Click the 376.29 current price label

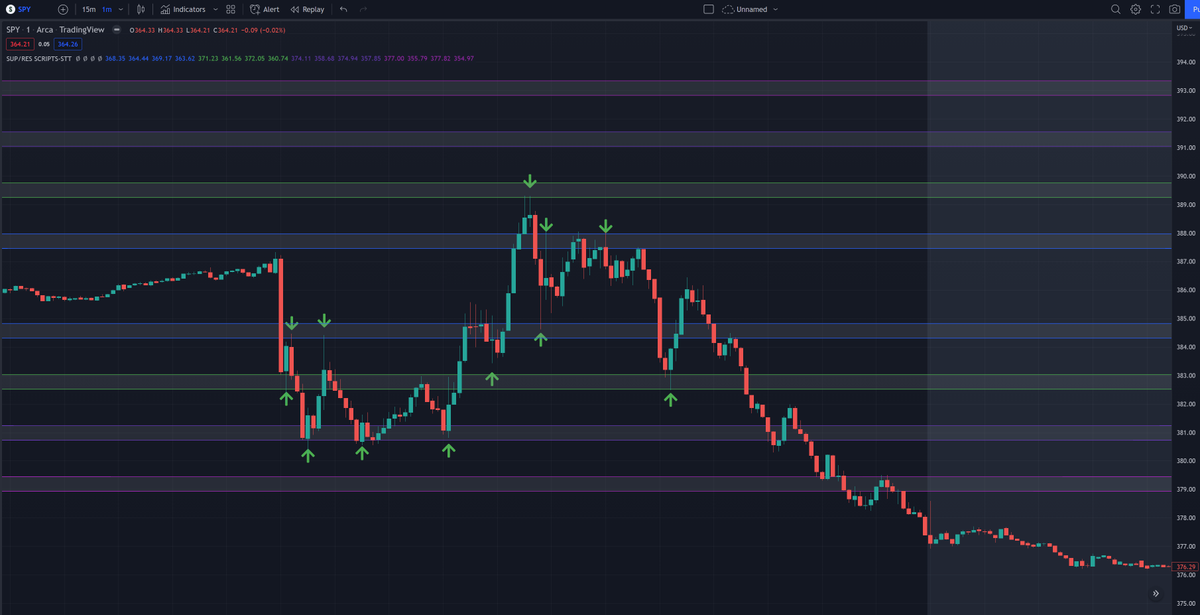coord(1186,567)
